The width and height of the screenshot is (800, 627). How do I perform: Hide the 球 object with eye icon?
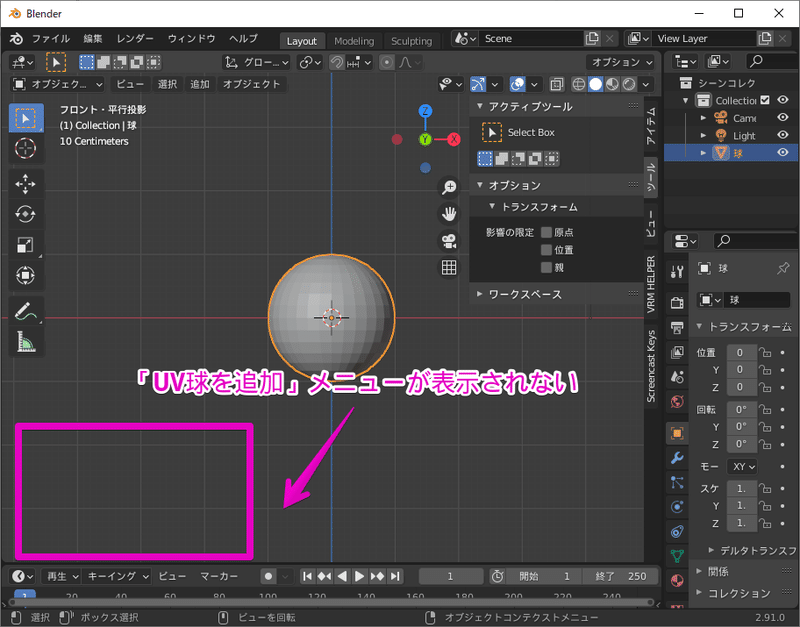(783, 153)
